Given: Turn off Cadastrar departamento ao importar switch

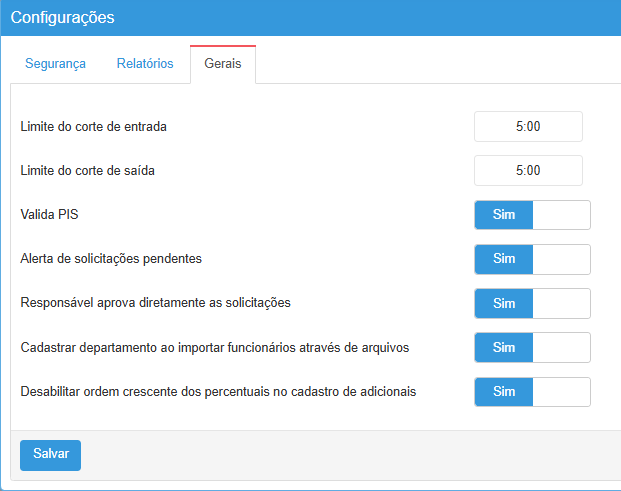Looking at the screenshot, I should click(x=532, y=347).
